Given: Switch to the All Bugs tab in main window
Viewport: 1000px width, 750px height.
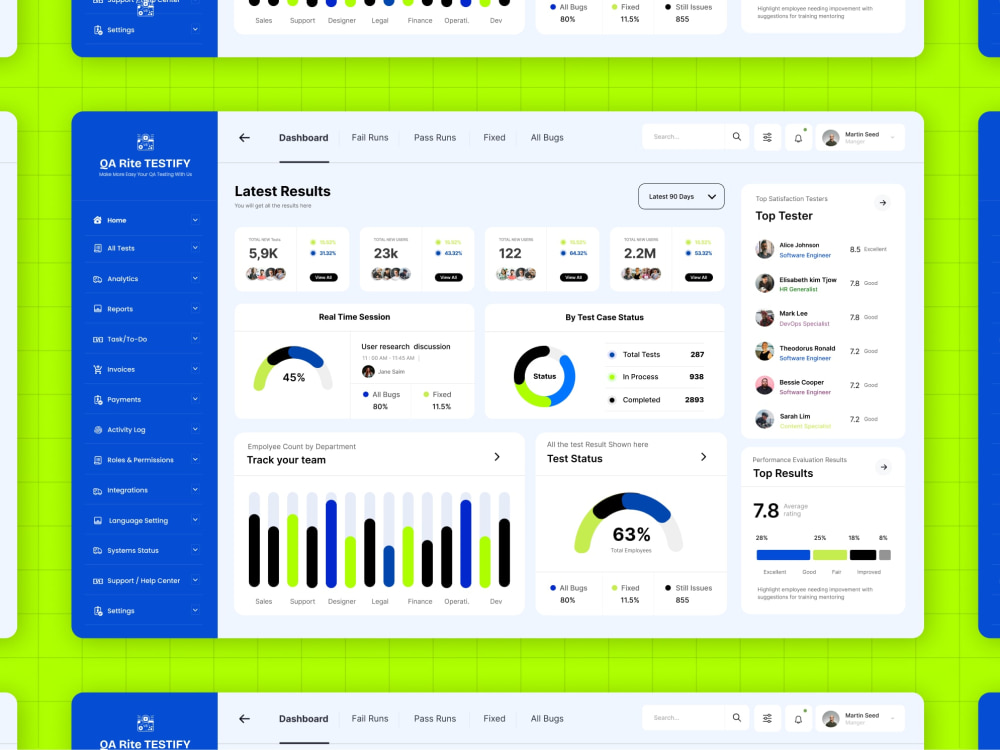Looking at the screenshot, I should click(547, 138).
